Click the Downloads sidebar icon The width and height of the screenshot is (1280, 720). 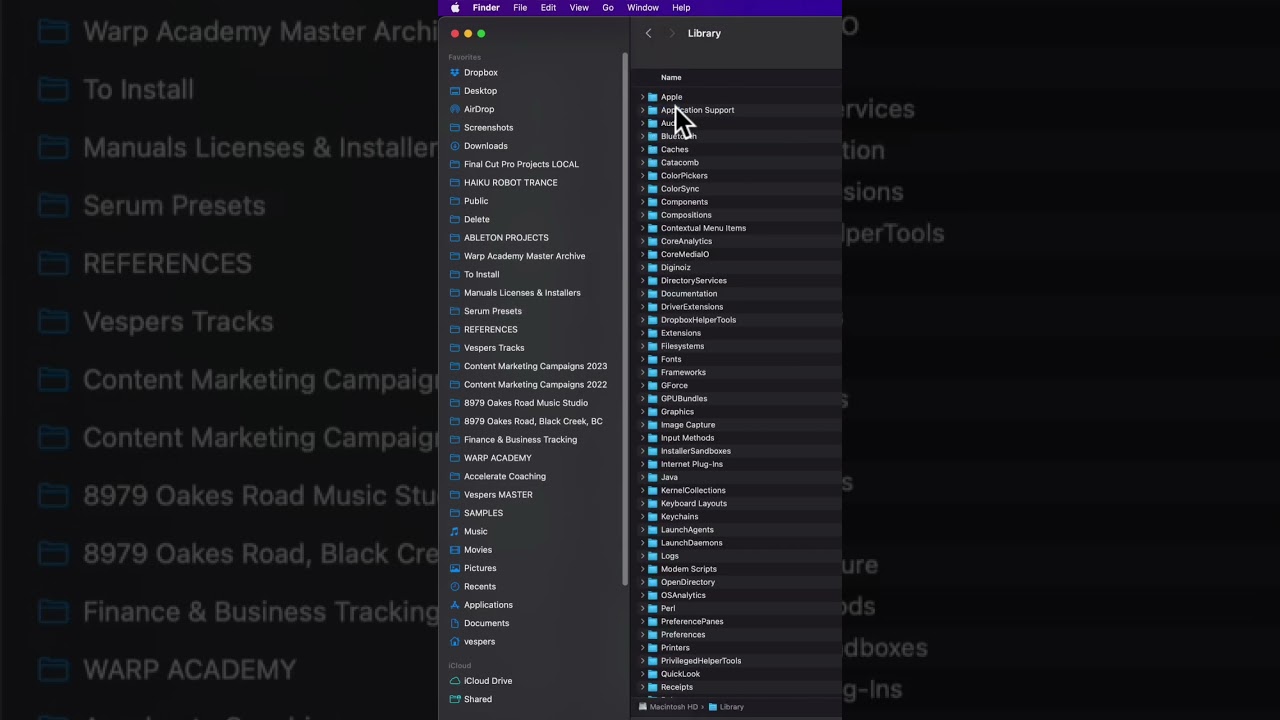[455, 146]
